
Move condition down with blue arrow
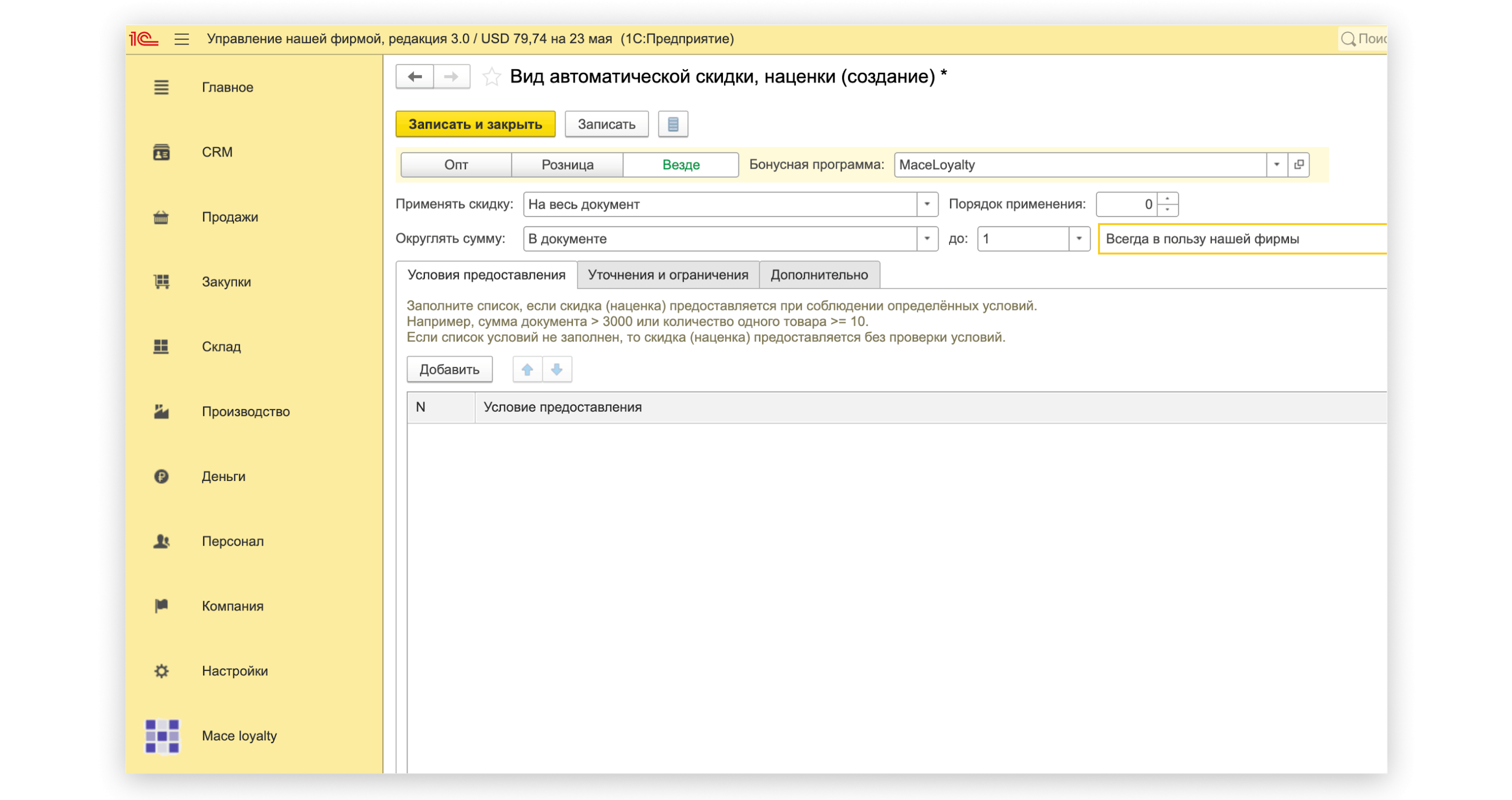pyautogui.click(x=556, y=370)
